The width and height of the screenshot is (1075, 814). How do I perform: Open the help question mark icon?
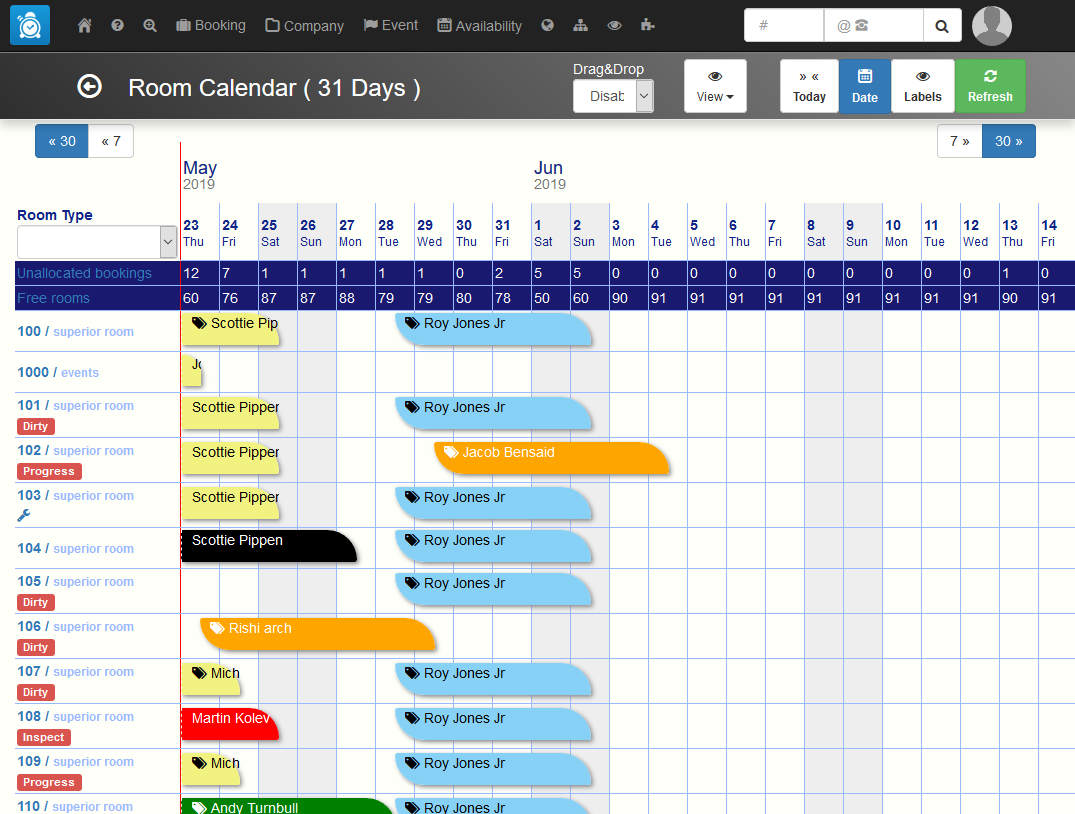(117, 26)
